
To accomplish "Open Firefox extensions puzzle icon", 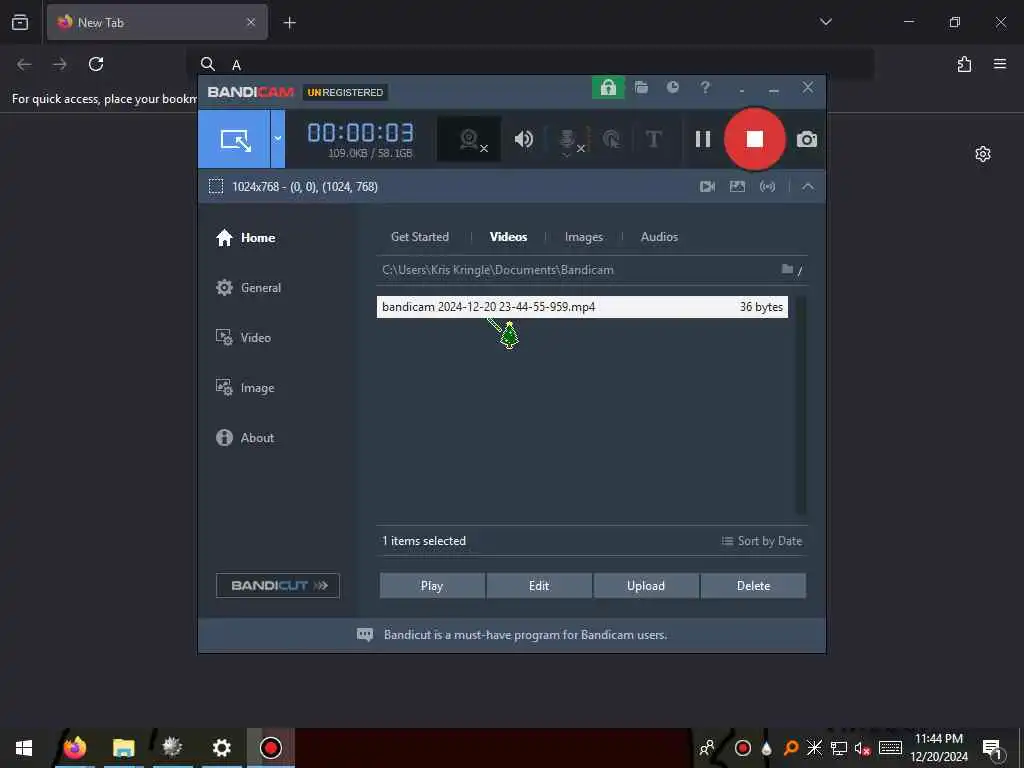I will (964, 64).
